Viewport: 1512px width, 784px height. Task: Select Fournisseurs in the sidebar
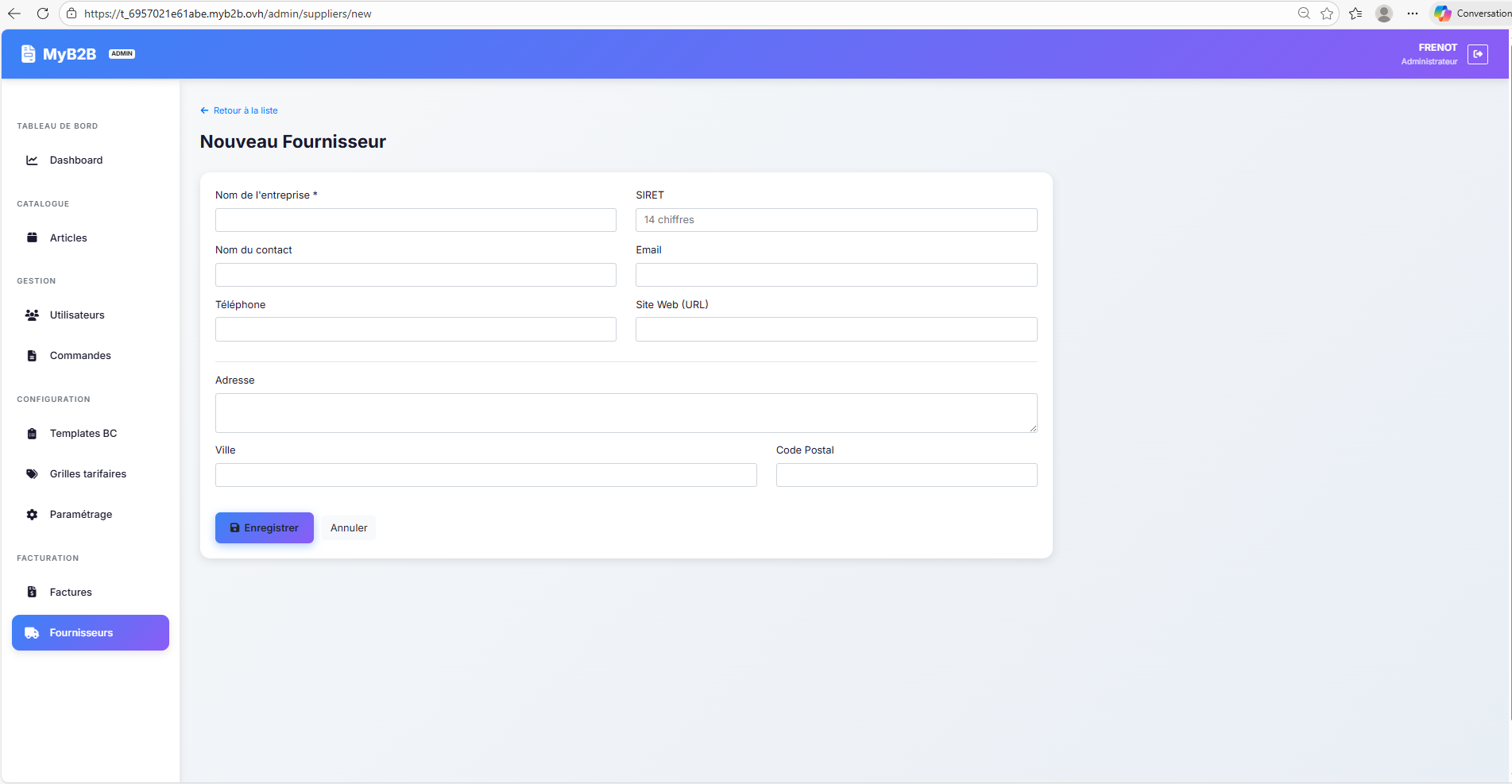(91, 633)
